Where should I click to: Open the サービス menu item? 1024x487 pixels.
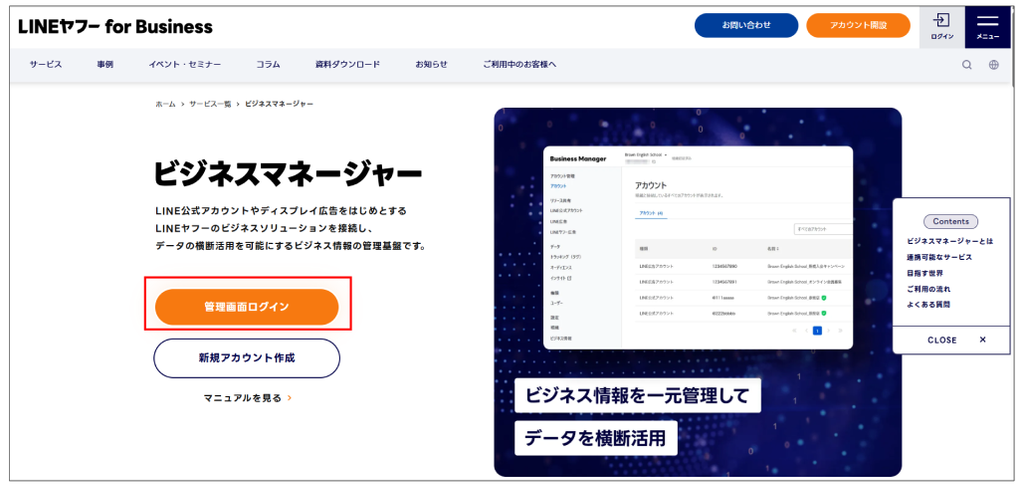(x=46, y=65)
